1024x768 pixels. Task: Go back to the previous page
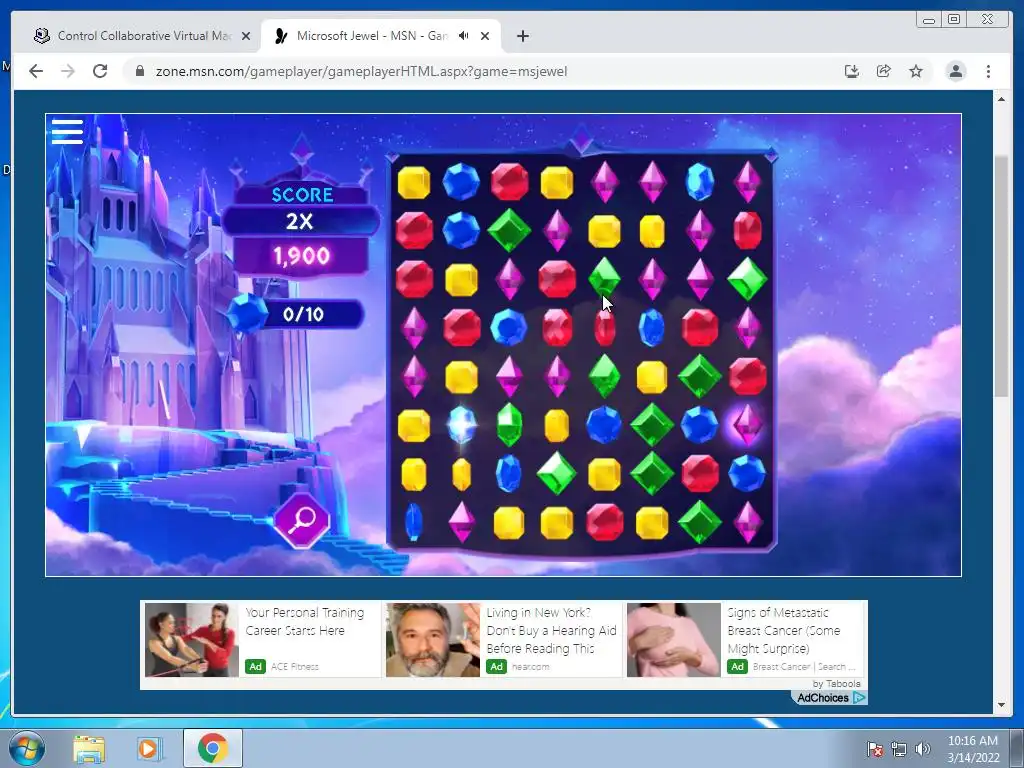36,71
